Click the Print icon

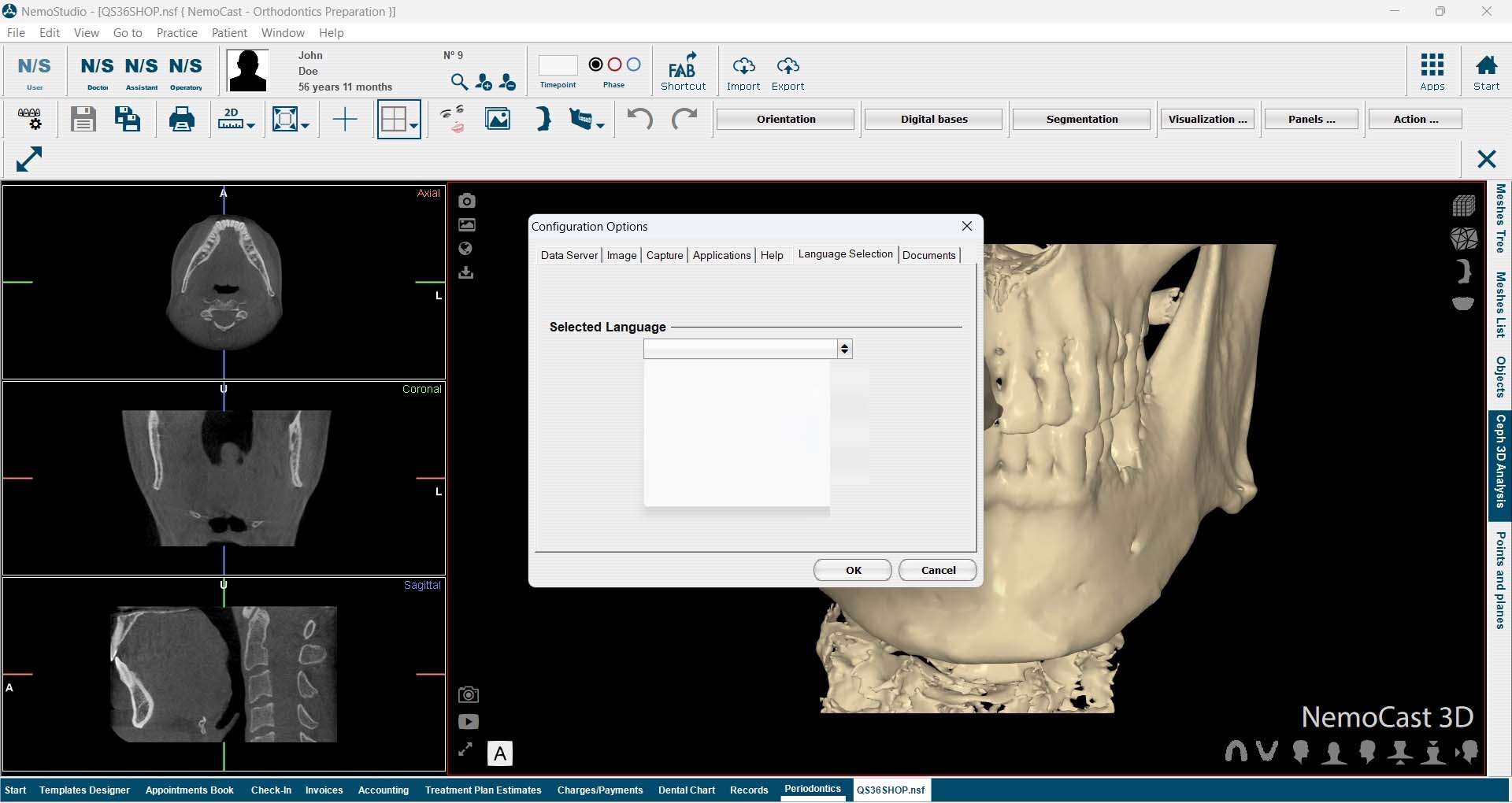point(182,120)
